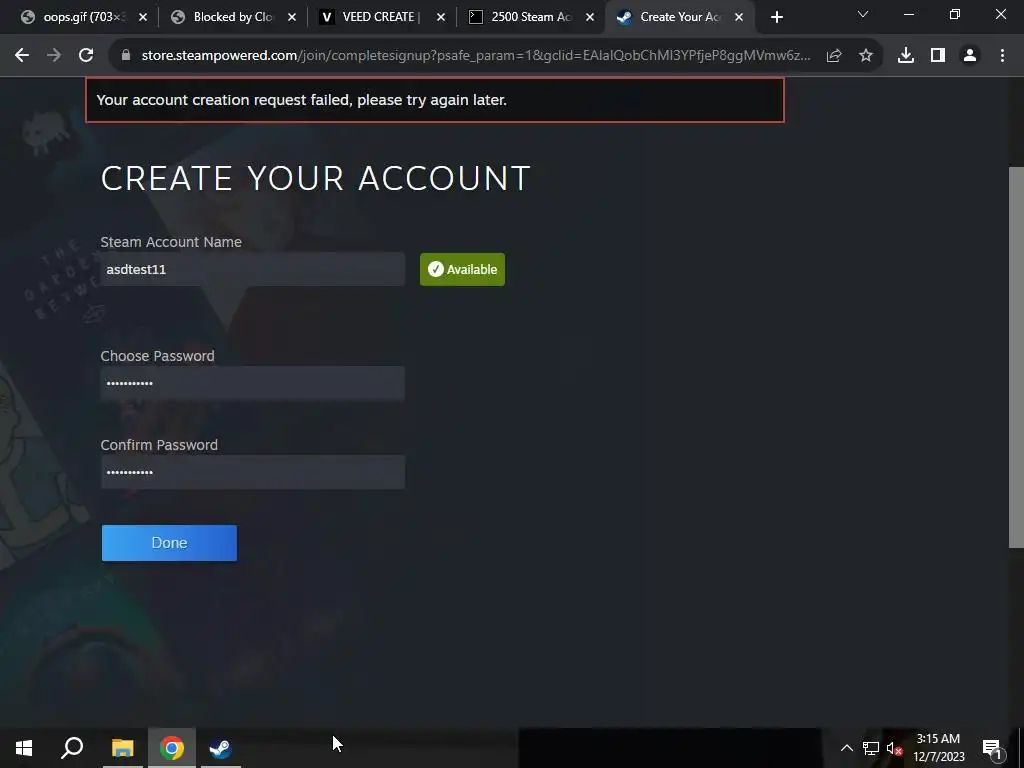Viewport: 1024px width, 768px height.
Task: Close the Create Your Account tab
Action: tap(739, 18)
